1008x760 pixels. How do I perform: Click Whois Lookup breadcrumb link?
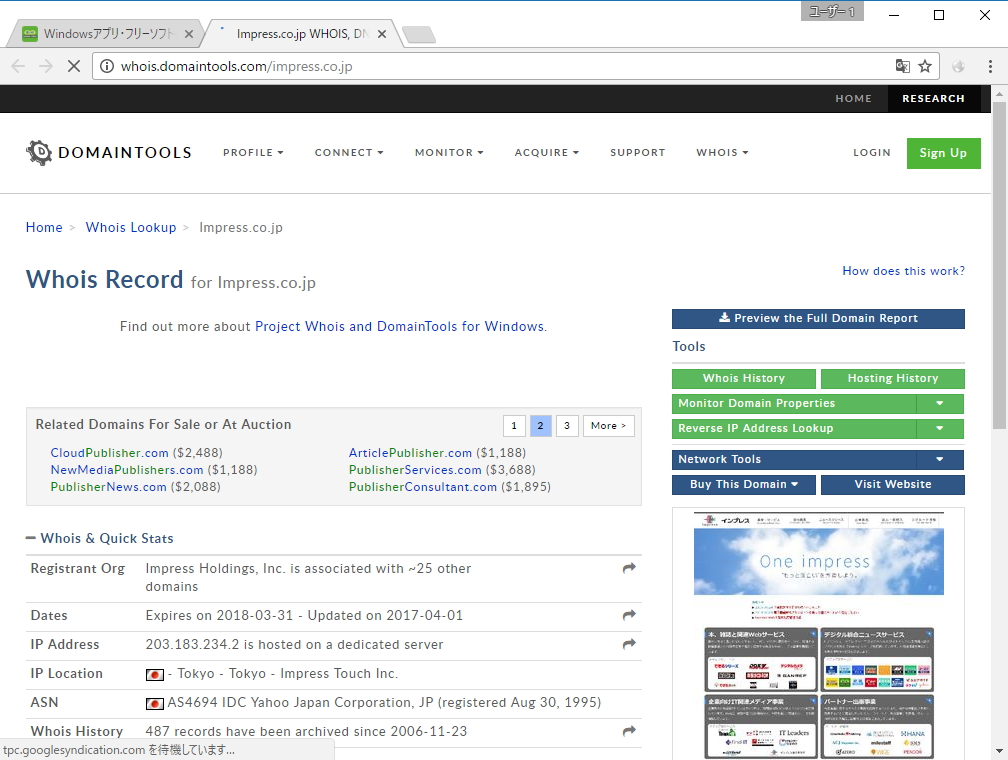pyautogui.click(x=131, y=227)
